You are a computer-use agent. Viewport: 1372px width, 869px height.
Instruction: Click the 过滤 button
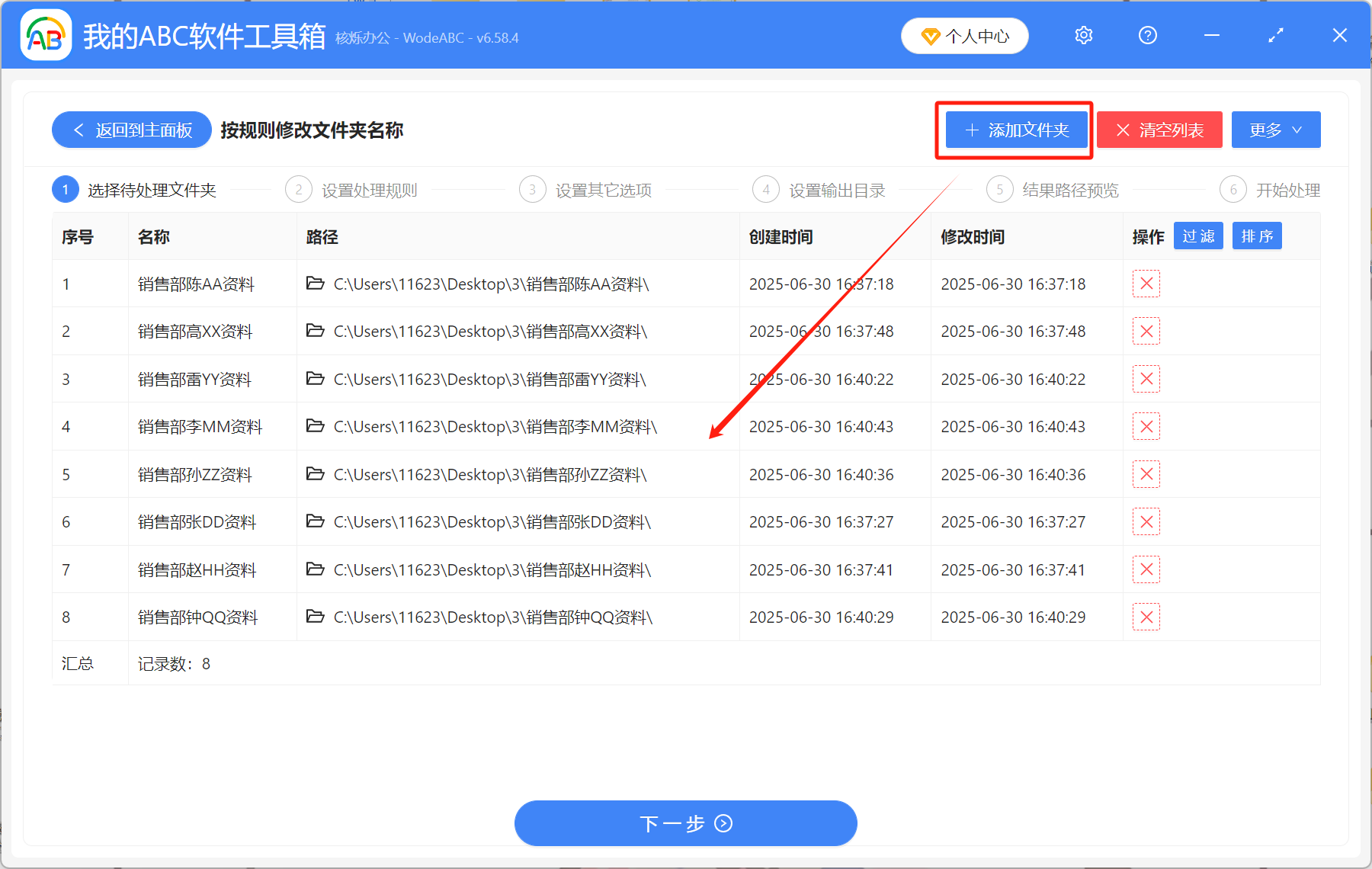[1198, 236]
